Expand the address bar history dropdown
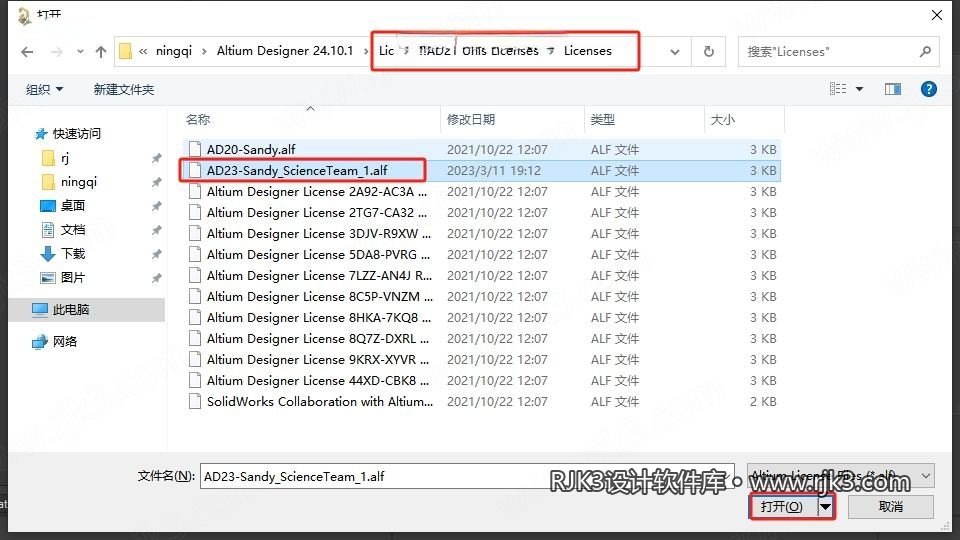This screenshot has width=960, height=540. (675, 52)
